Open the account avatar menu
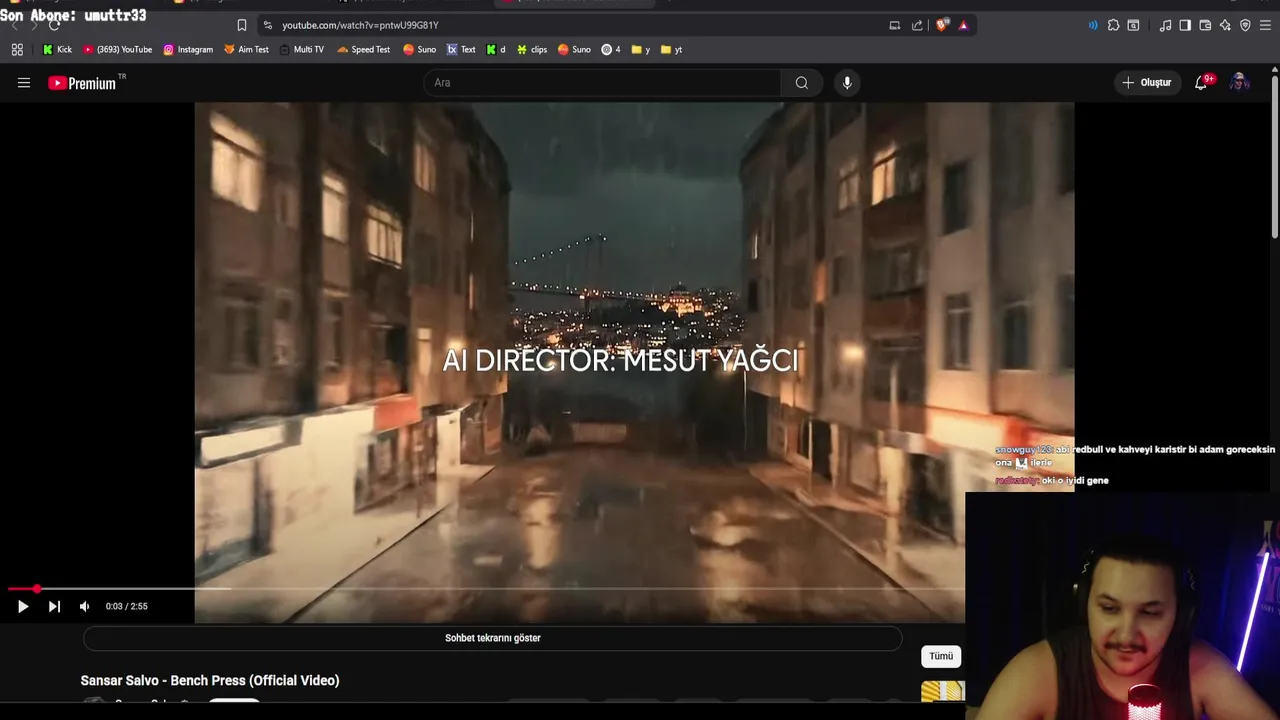Screen dimensions: 1280x720 (x=1239, y=83)
